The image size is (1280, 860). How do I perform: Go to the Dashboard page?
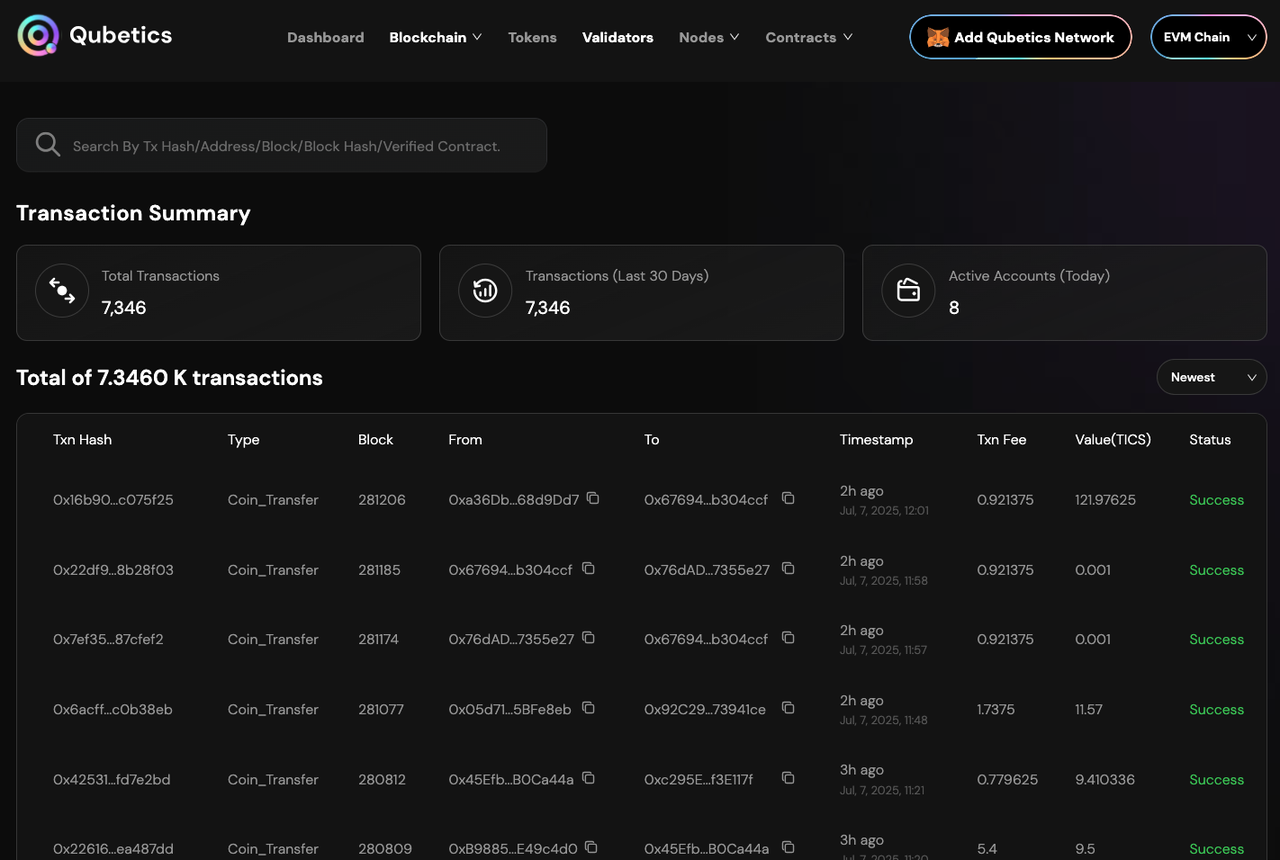pos(326,37)
